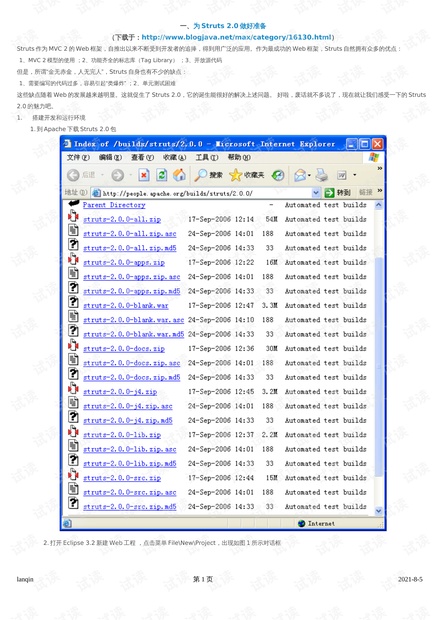Click the Parent Directory link
440x620 pixels.
(x=114, y=205)
